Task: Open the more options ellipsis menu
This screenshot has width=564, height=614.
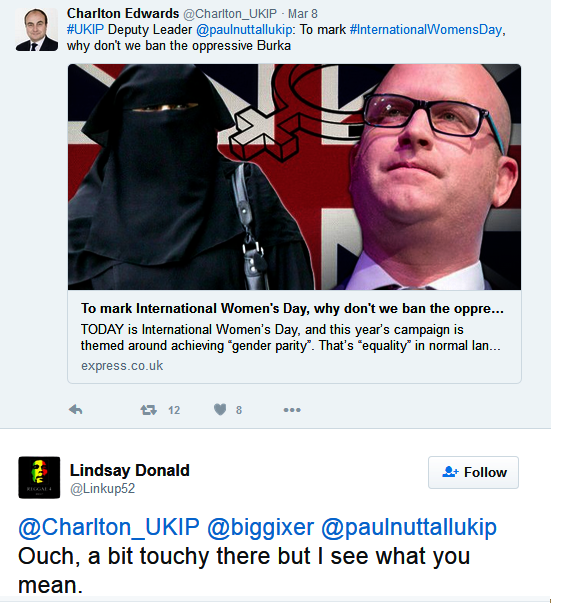Action: (x=292, y=410)
